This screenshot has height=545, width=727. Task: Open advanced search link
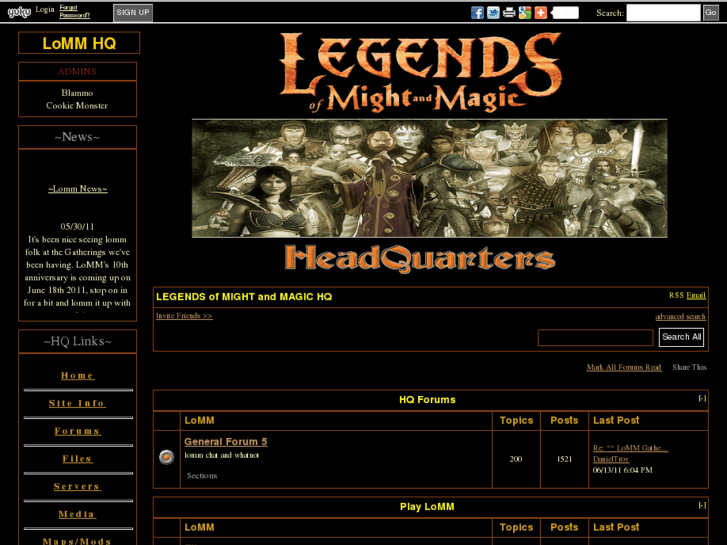tap(680, 316)
